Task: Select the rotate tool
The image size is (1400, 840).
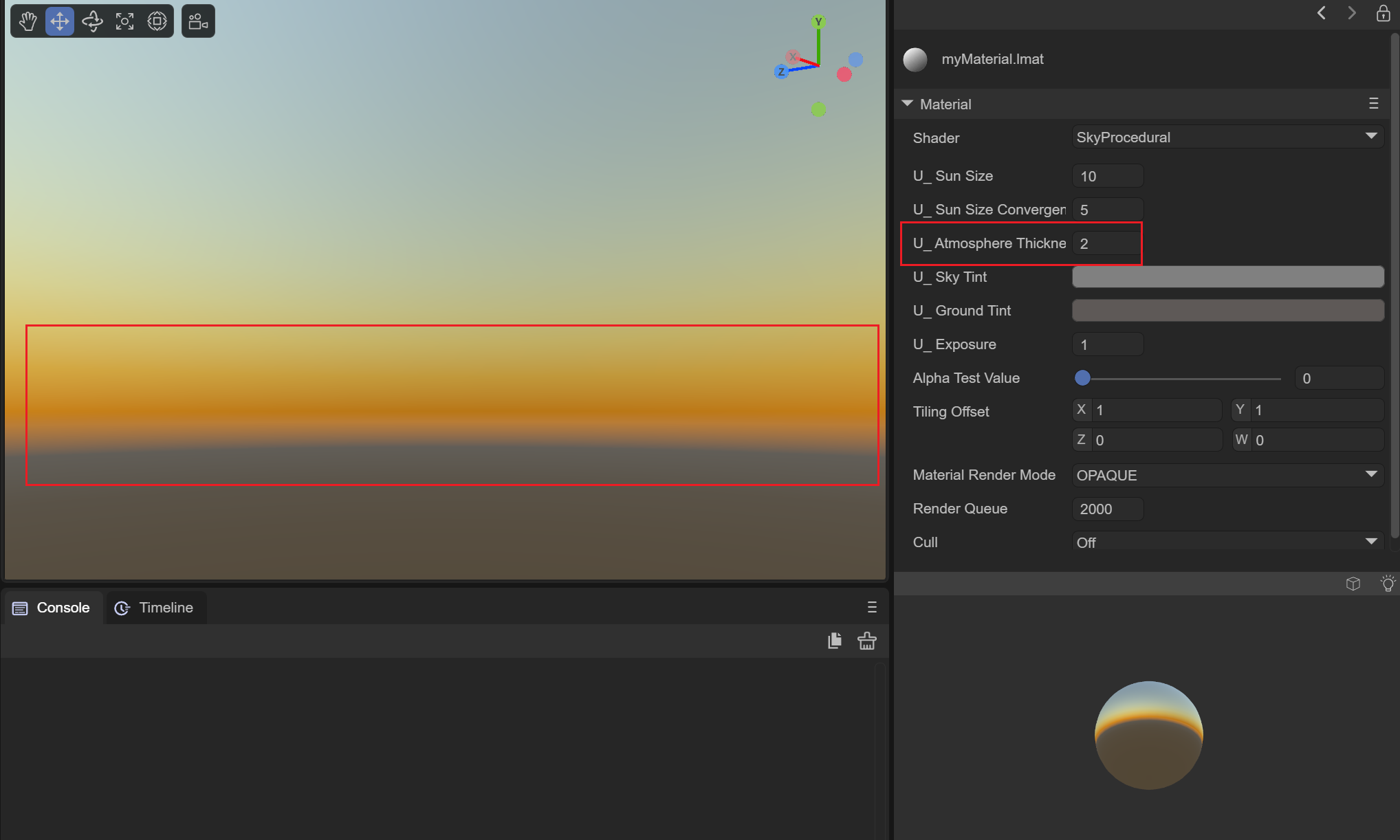Action: [x=92, y=21]
